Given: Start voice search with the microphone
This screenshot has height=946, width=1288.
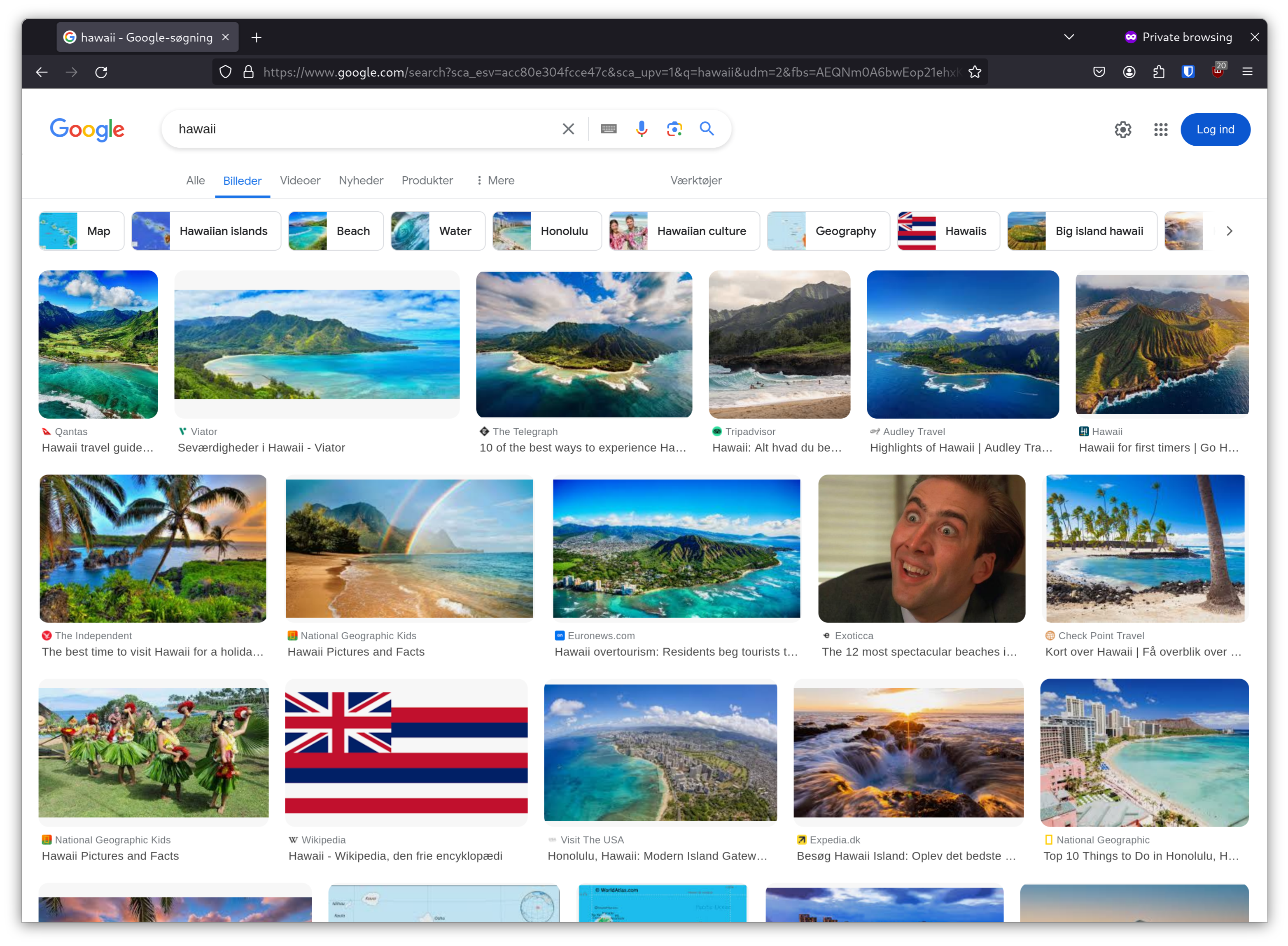Looking at the screenshot, I should click(642, 129).
